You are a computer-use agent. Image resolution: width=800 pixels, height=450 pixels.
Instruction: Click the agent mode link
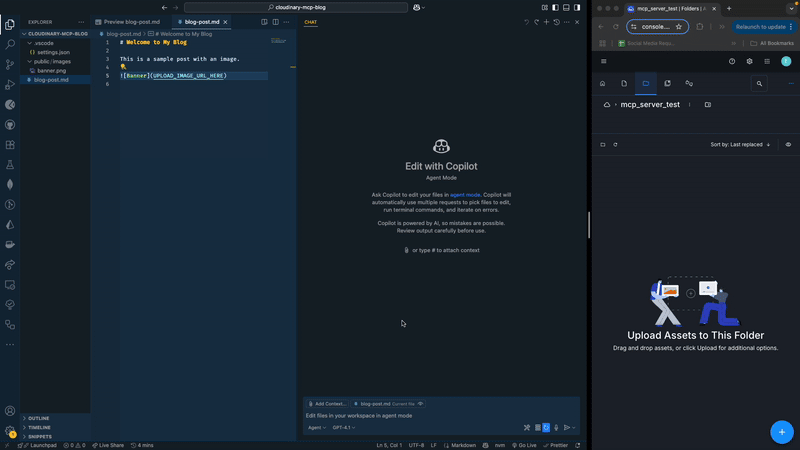click(x=465, y=195)
